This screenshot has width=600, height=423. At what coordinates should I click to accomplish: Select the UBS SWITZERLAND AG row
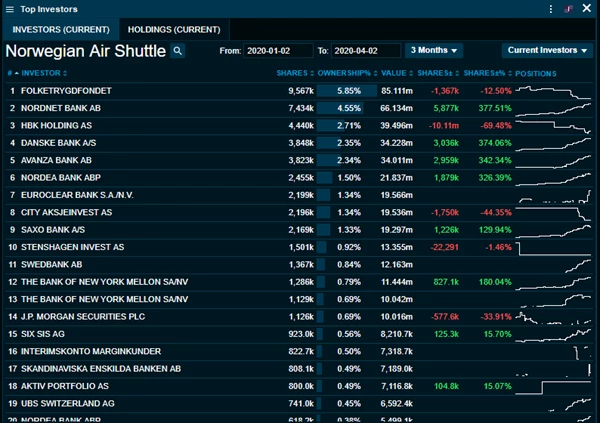coord(299,403)
